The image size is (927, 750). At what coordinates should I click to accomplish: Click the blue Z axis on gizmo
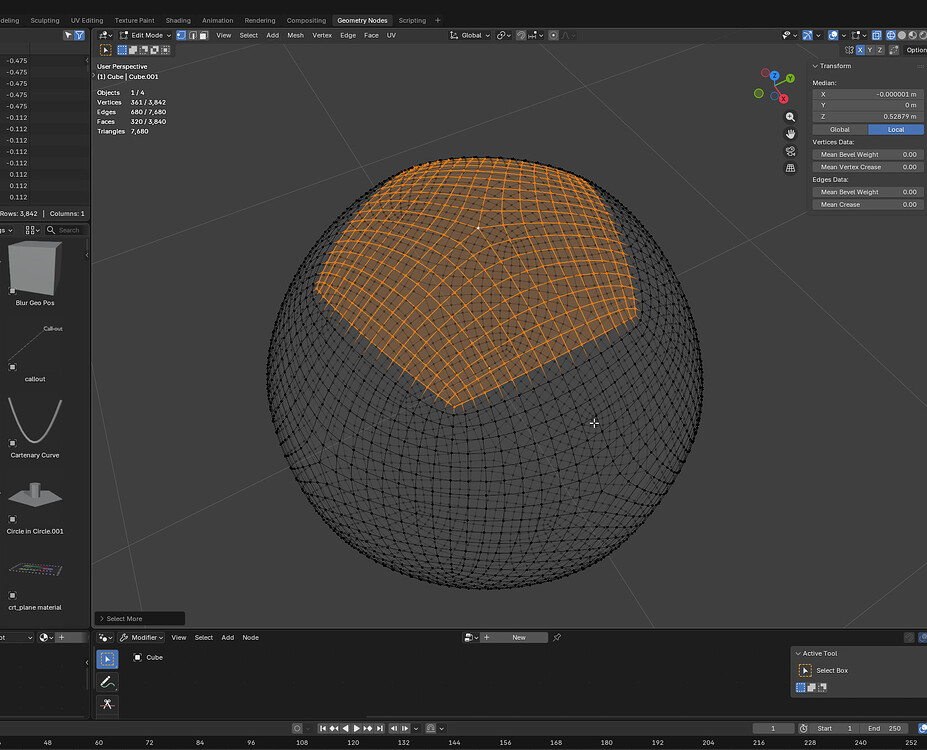pos(774,76)
